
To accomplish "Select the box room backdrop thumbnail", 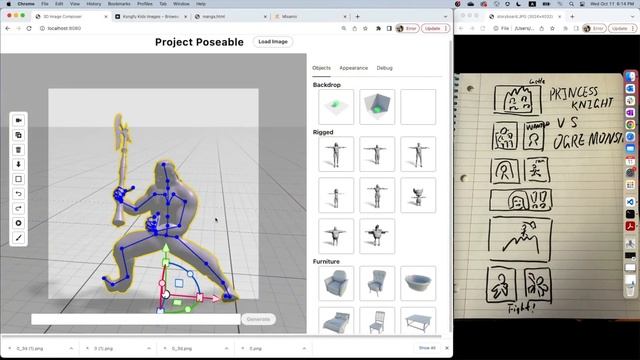I will pyautogui.click(x=377, y=107).
